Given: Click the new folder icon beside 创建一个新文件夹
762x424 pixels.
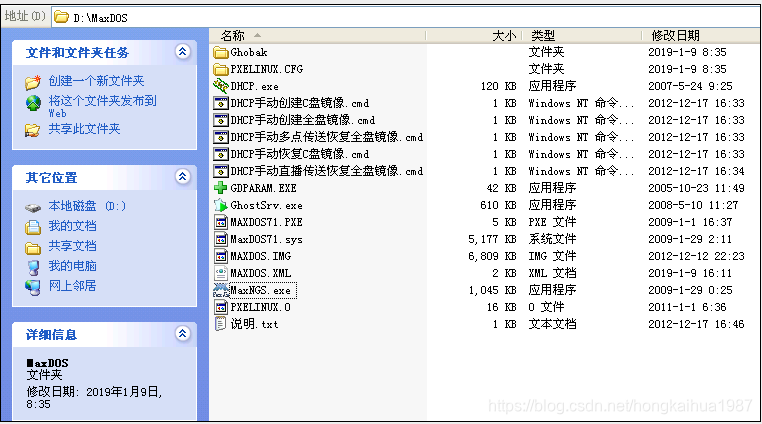Looking at the screenshot, I should [33, 82].
